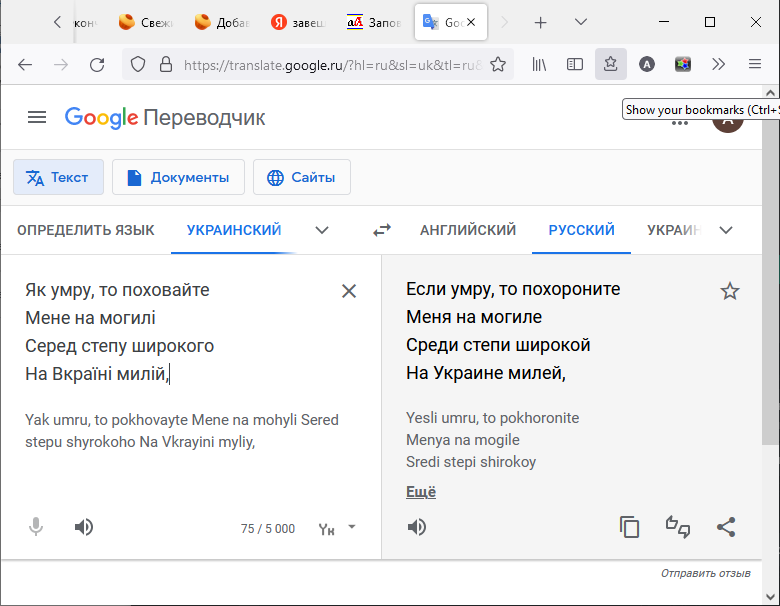The height and width of the screenshot is (606, 780).
Task: Bookmark this page in the address bar
Action: click(x=497, y=64)
